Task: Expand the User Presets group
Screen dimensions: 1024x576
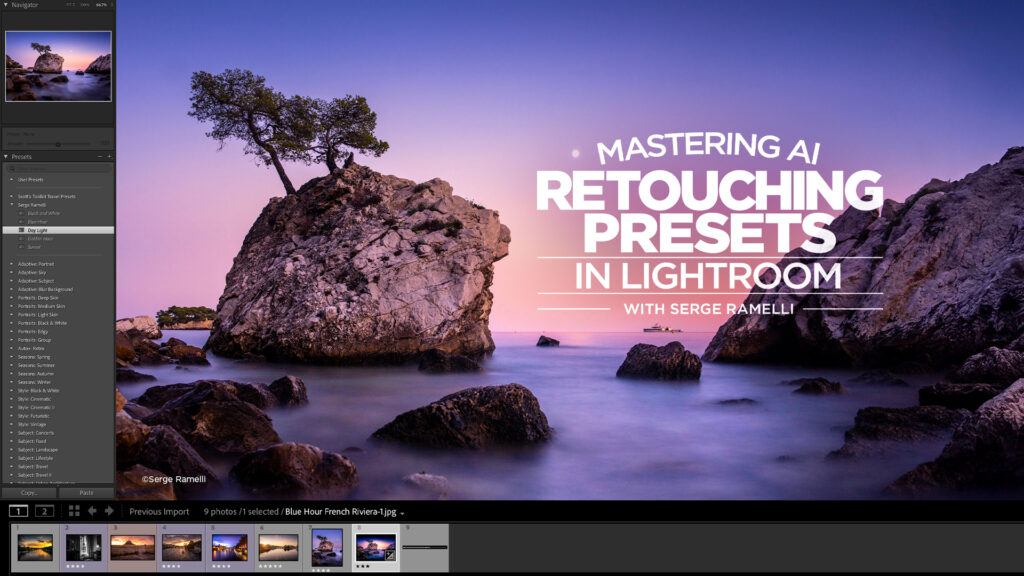Action: click(x=12, y=179)
